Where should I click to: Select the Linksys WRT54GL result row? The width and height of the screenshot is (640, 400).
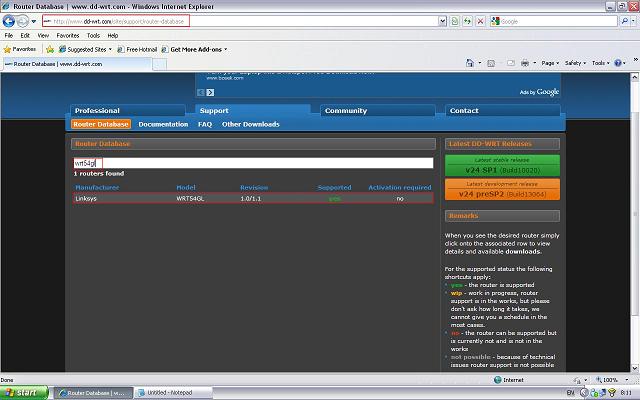(x=253, y=198)
